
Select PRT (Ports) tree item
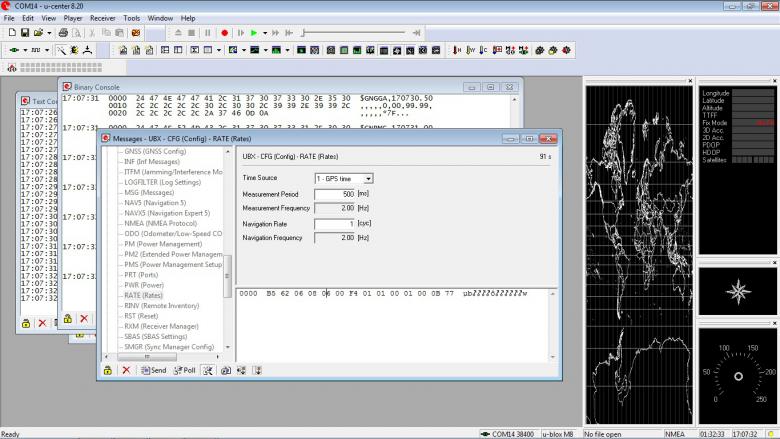(x=141, y=275)
